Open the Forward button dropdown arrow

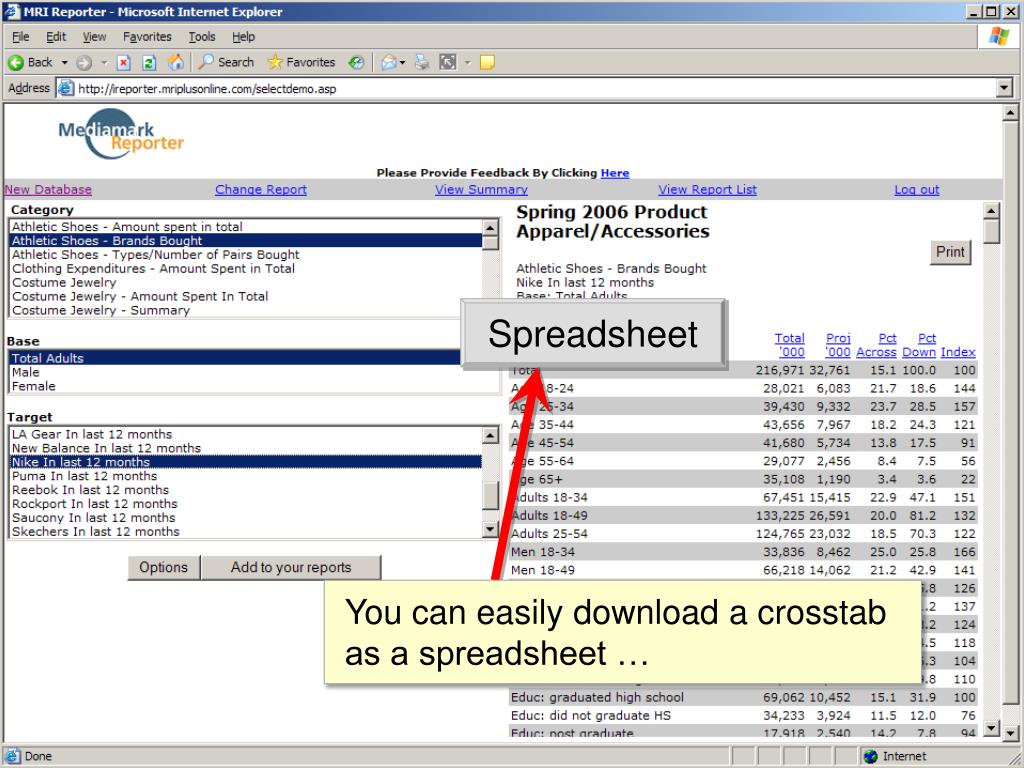click(104, 63)
